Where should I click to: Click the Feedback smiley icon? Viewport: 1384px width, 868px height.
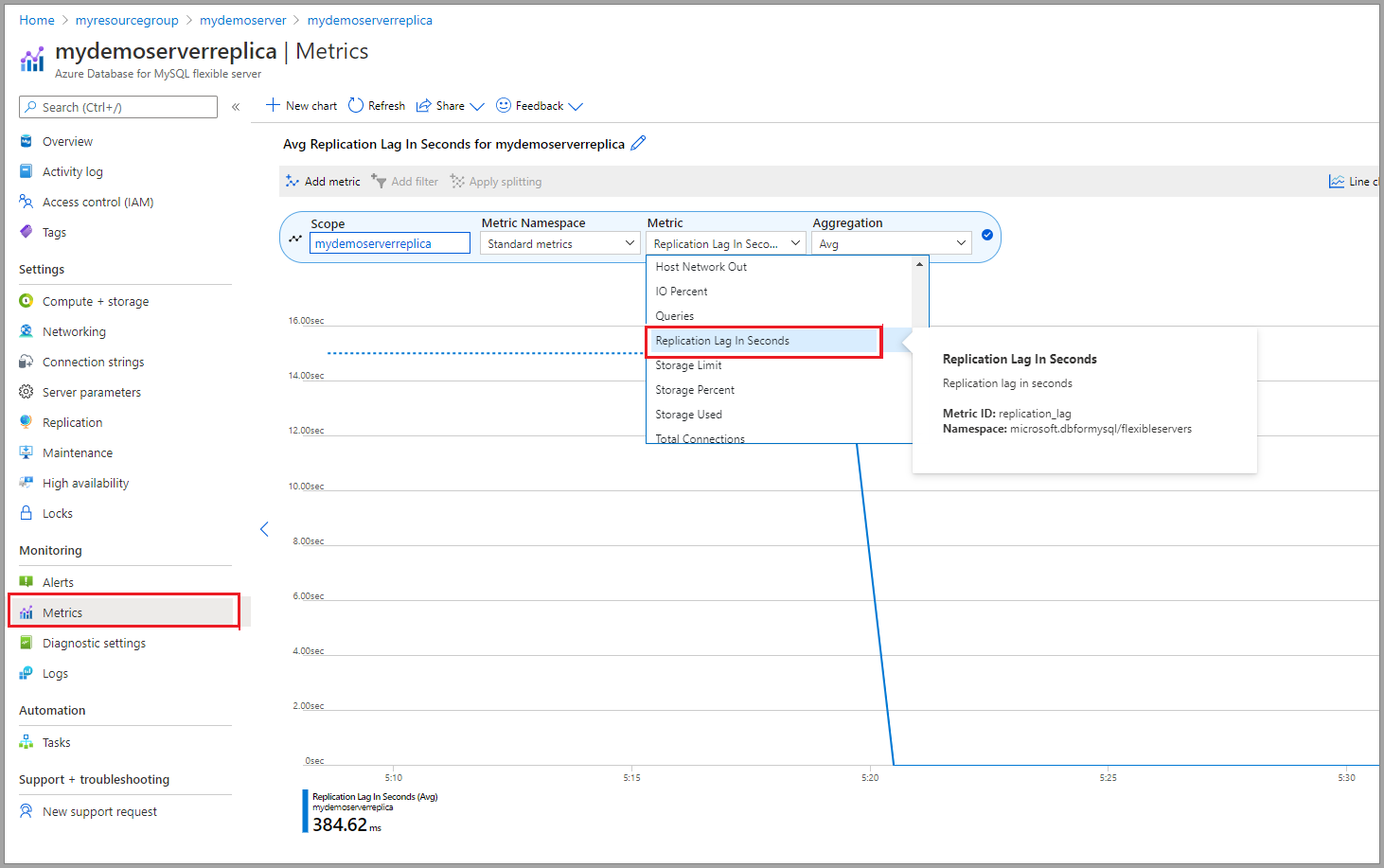pos(504,105)
